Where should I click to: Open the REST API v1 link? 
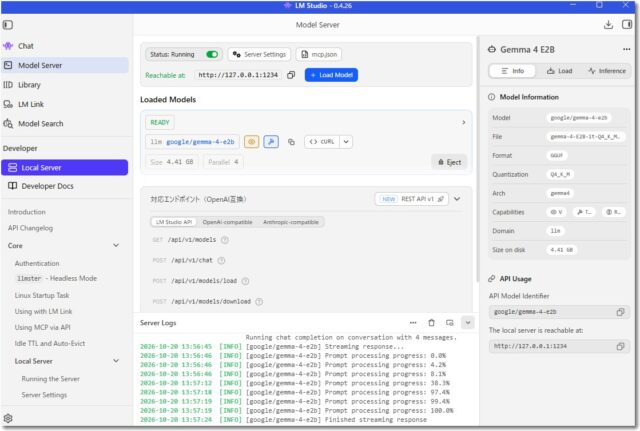pyautogui.click(x=412, y=199)
